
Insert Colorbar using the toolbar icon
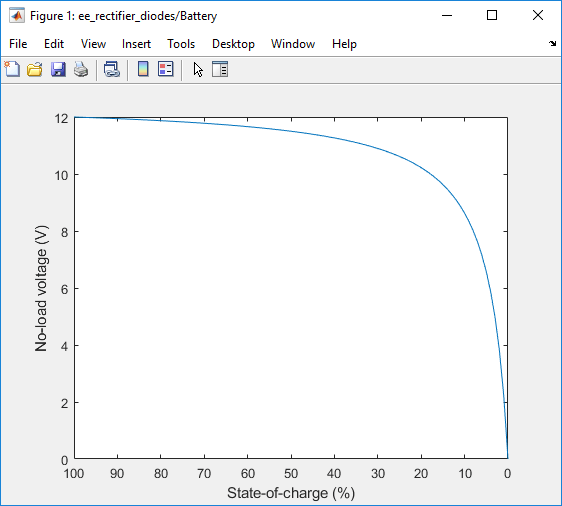(x=143, y=69)
